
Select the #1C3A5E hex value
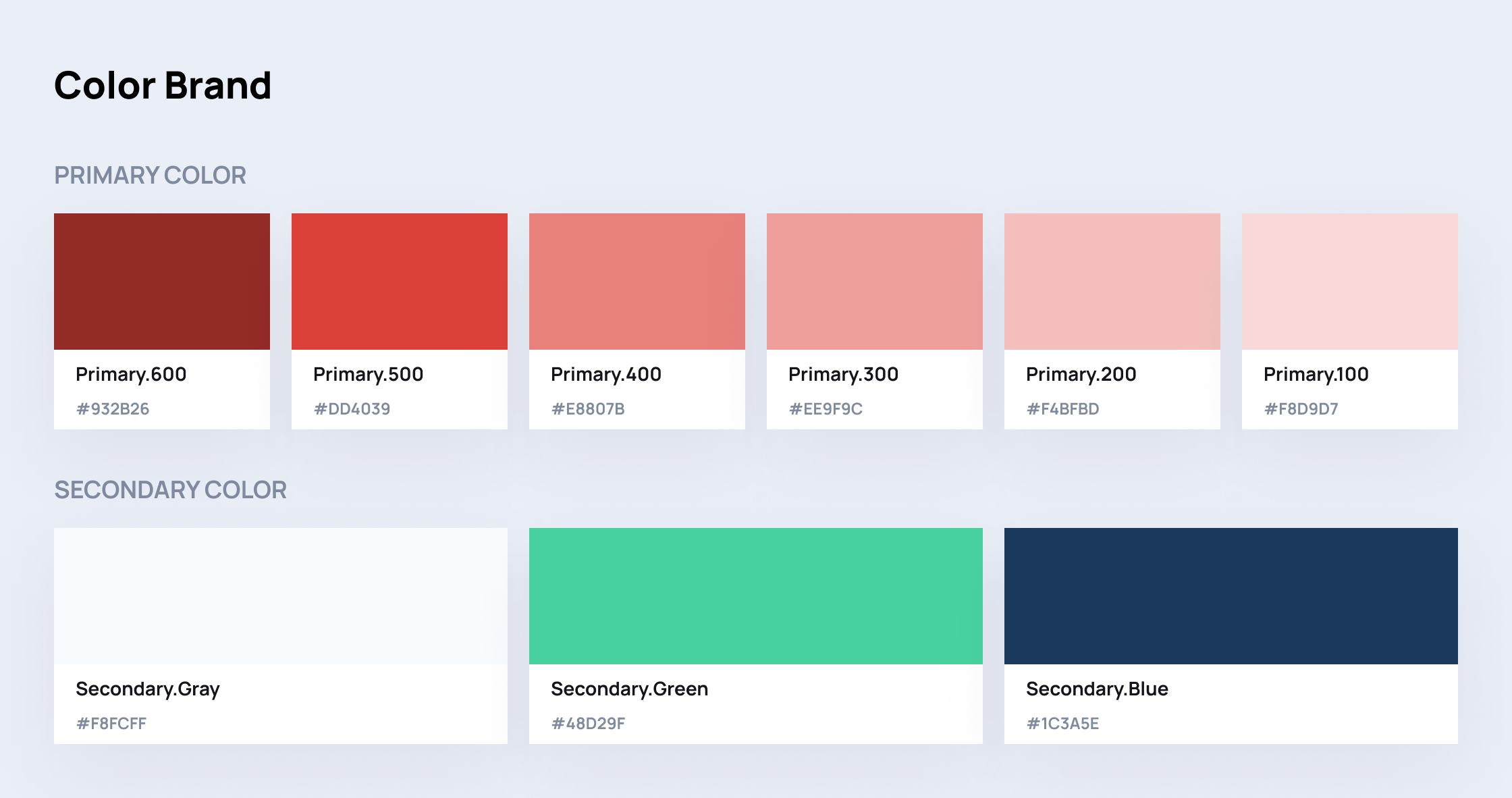click(x=1062, y=724)
